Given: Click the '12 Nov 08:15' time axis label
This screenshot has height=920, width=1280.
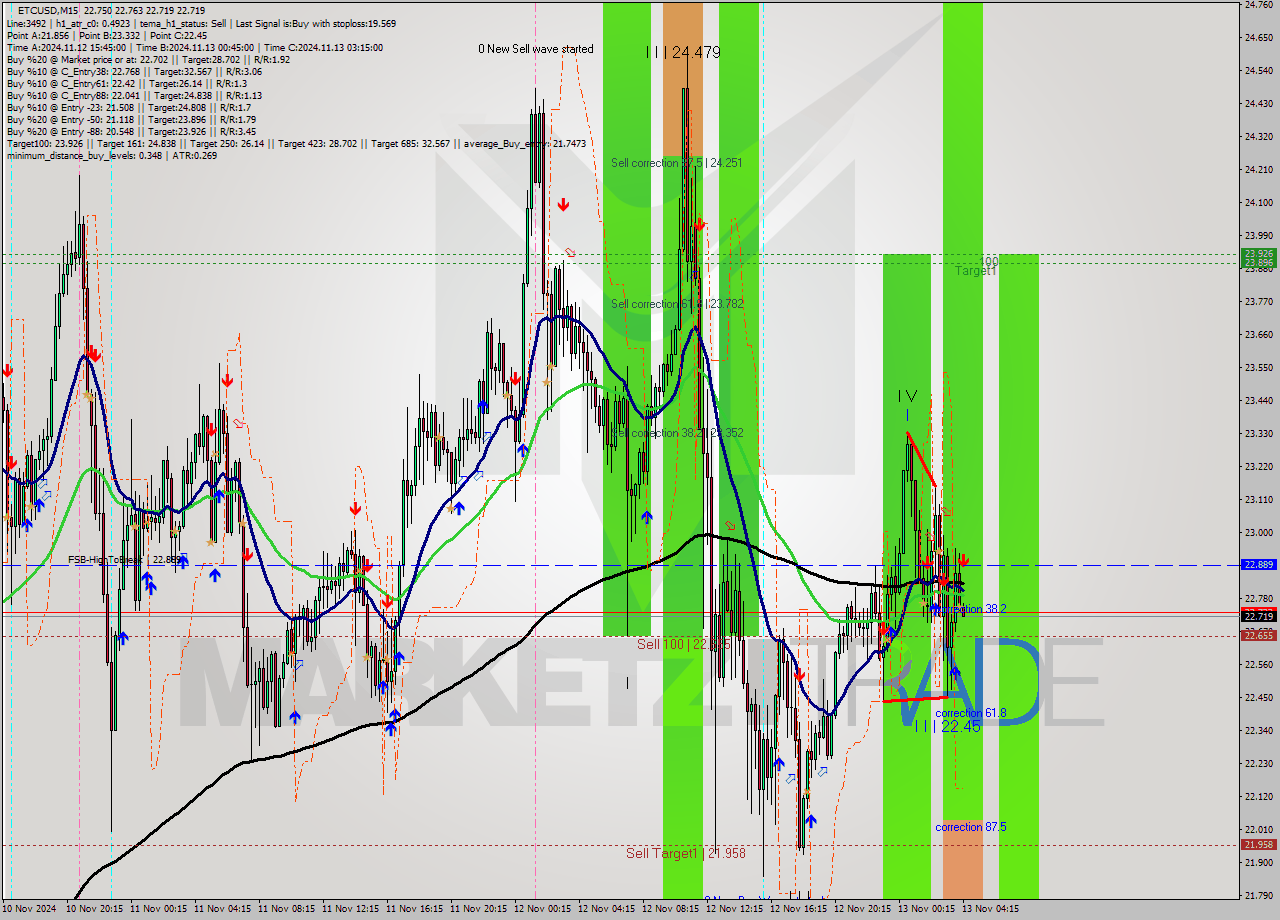Looking at the screenshot, I should pyautogui.click(x=671, y=909).
